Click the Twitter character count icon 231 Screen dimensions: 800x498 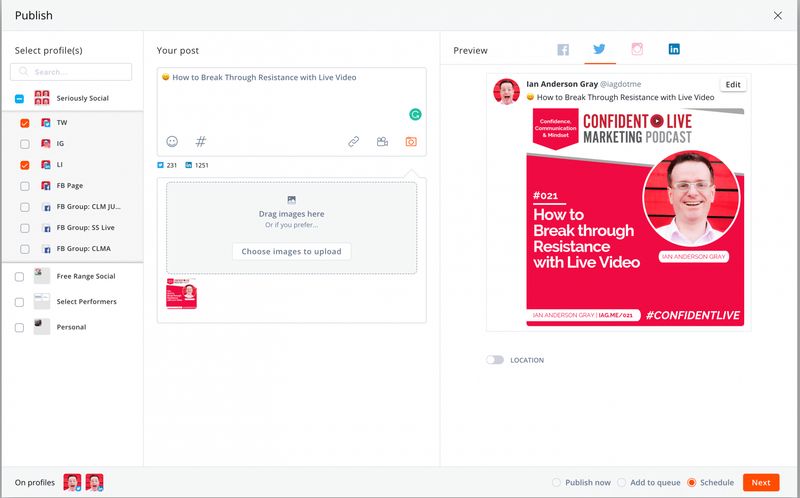point(160,165)
